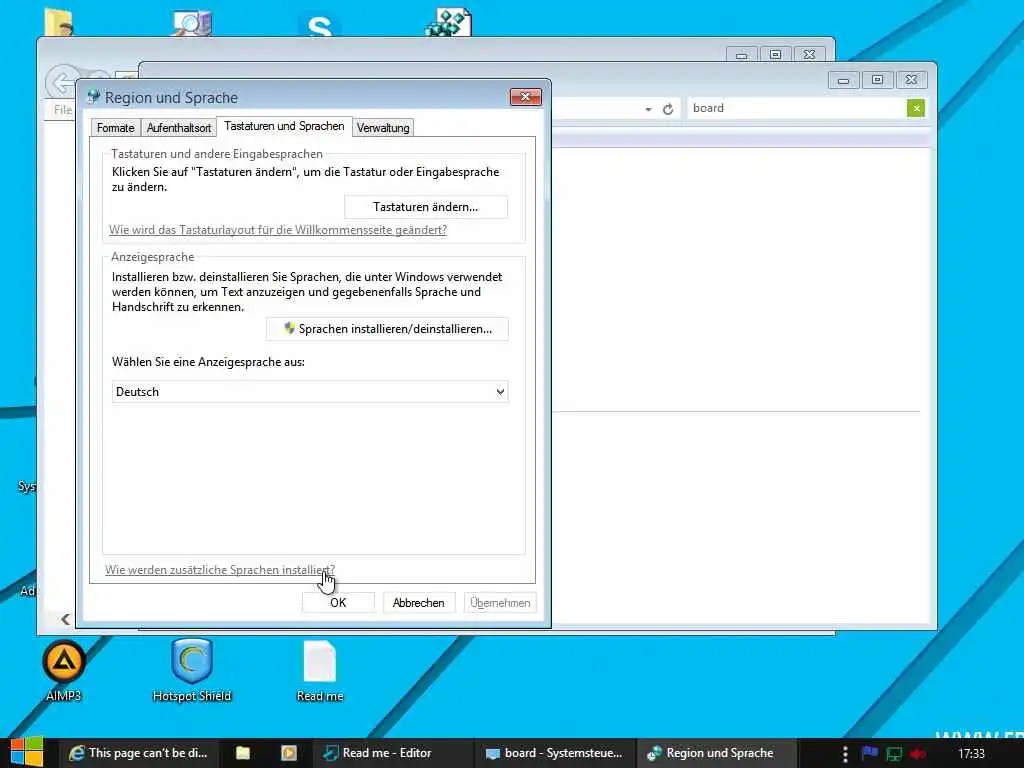Open the Hotspot Shield desktop icon
The height and width of the screenshot is (768, 1024).
point(192,670)
